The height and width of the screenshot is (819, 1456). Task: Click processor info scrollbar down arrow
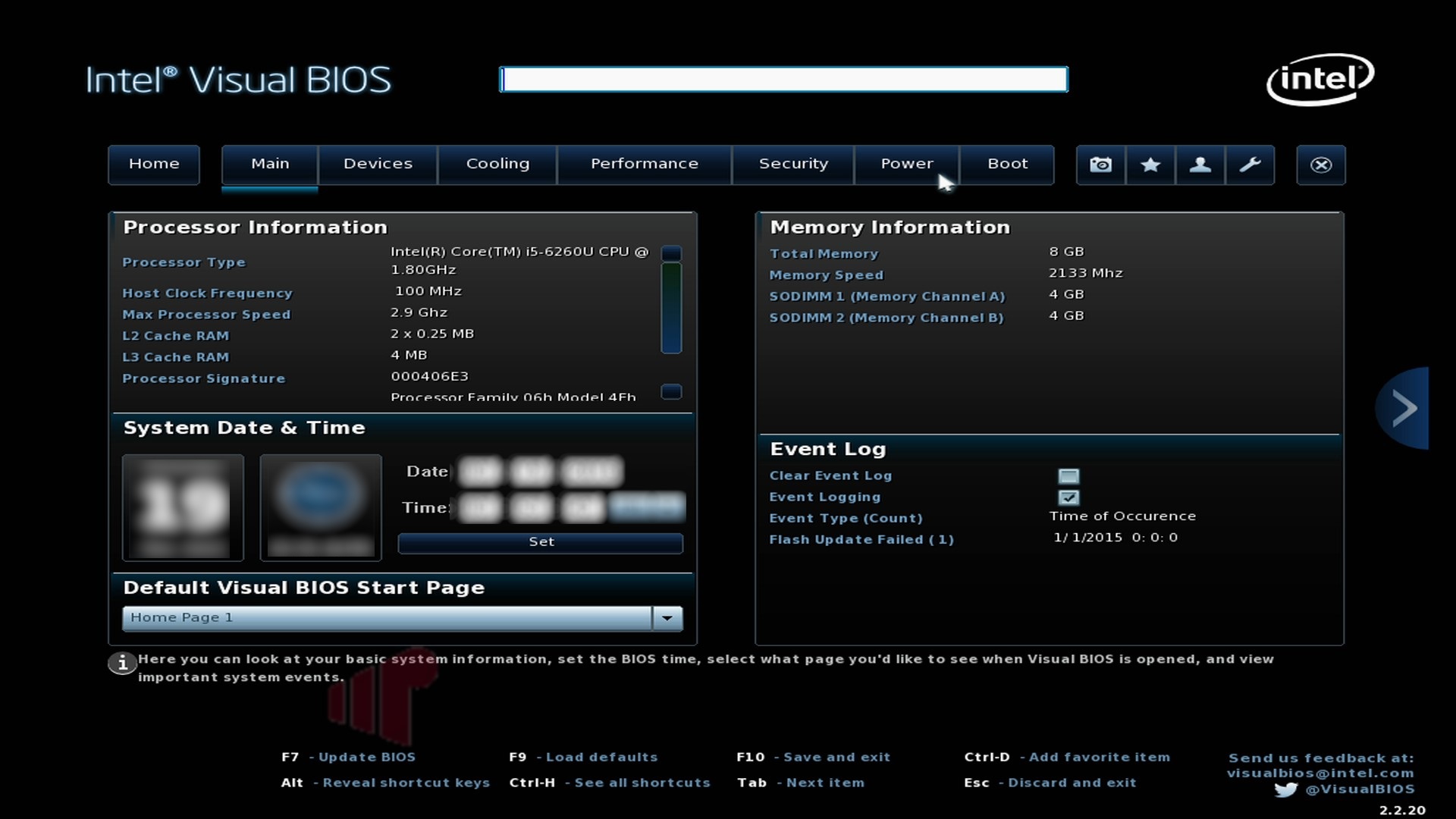[x=671, y=392]
